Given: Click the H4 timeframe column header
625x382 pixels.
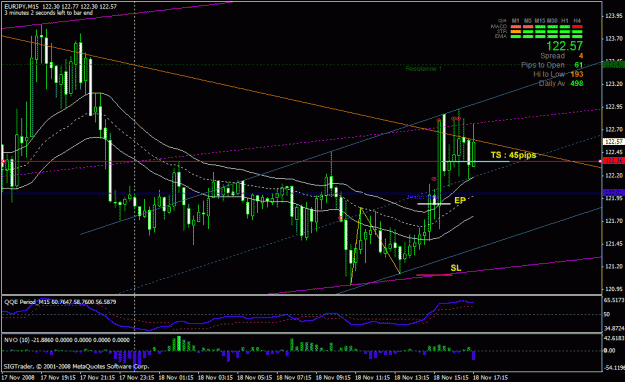Looking at the screenshot, I should [x=577, y=20].
